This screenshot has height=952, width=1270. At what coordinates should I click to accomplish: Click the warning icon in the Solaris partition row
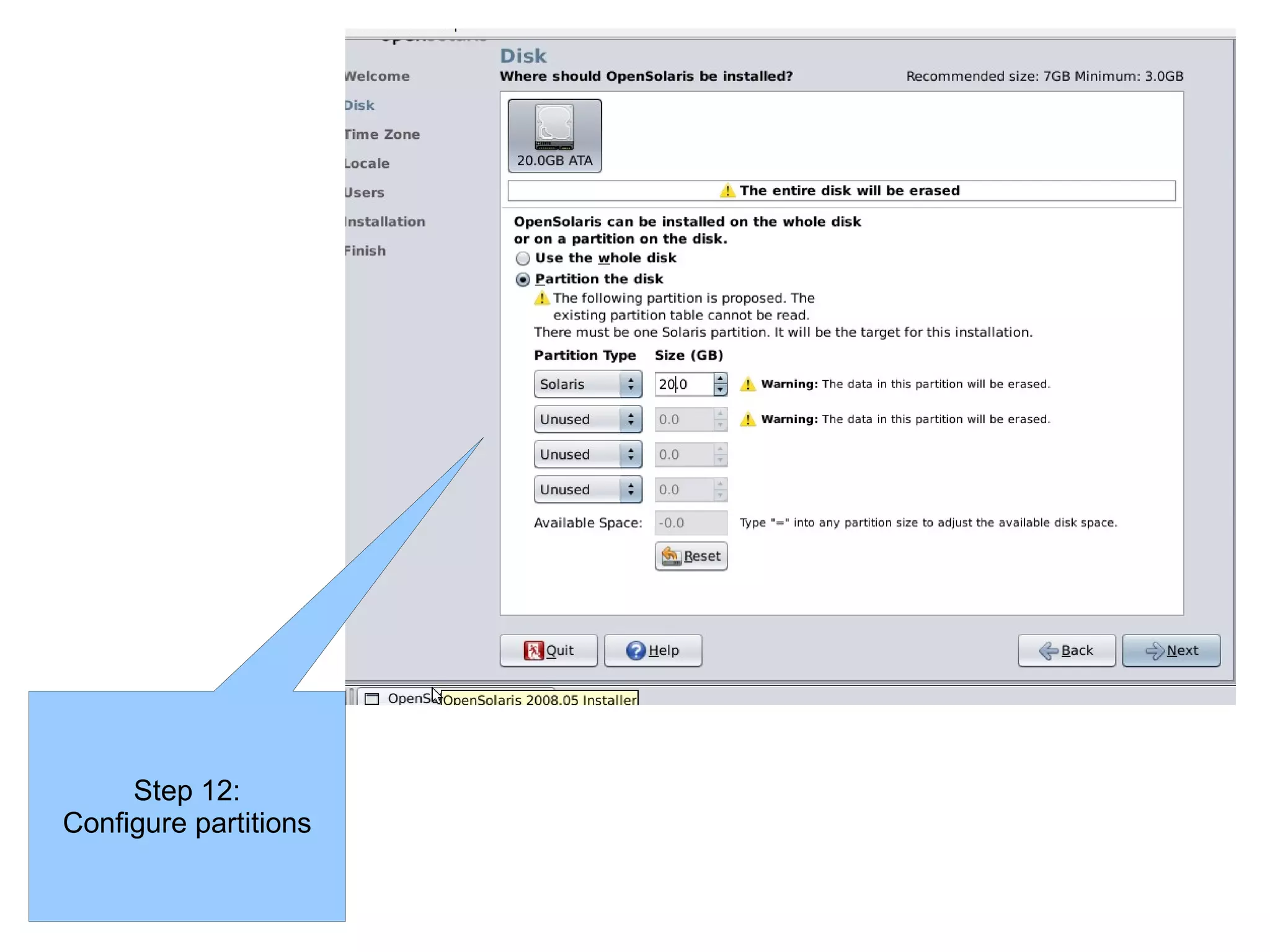(748, 384)
